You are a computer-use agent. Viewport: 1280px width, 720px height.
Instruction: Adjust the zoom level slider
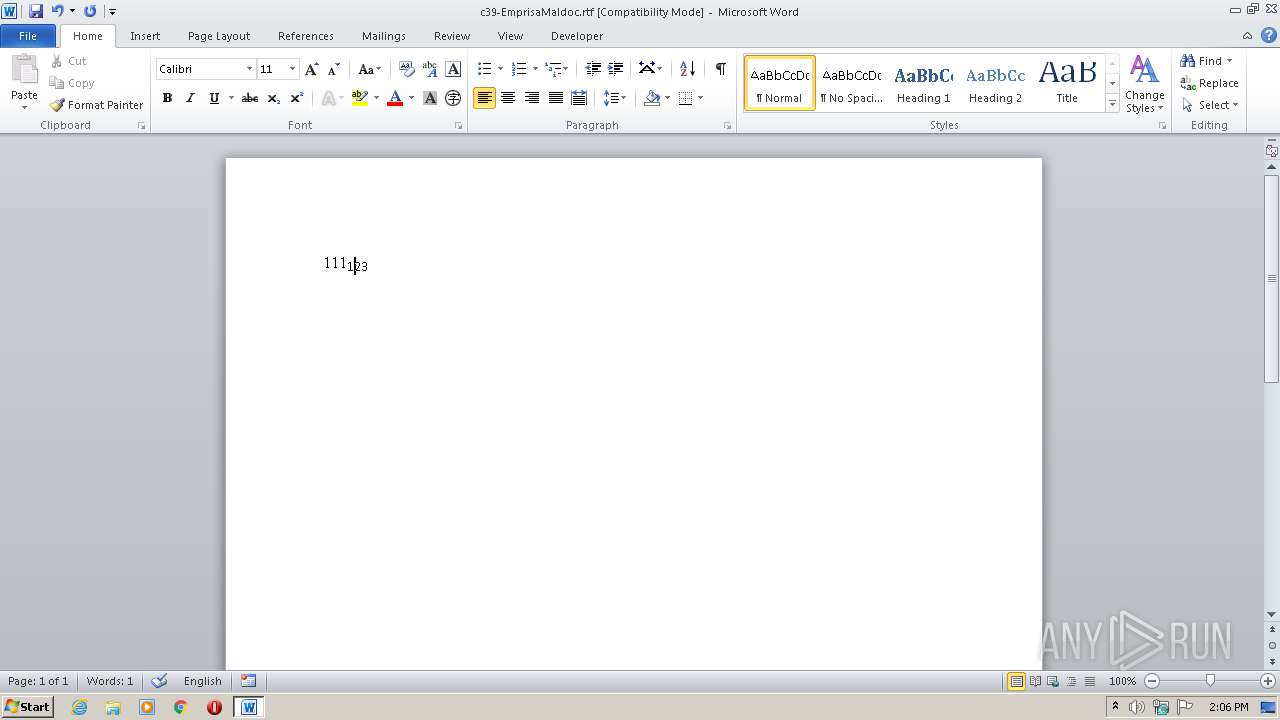point(1210,681)
